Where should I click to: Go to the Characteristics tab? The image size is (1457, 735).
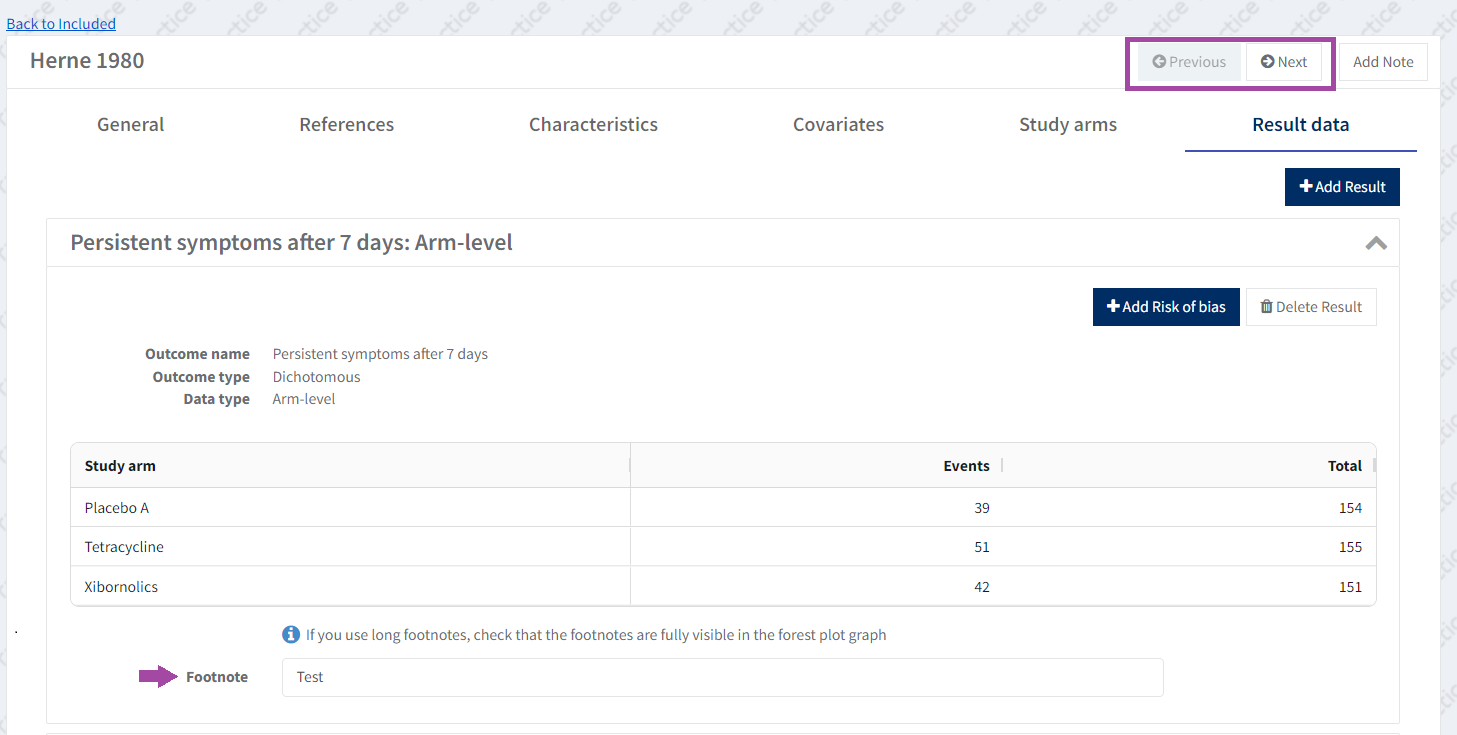pyautogui.click(x=593, y=125)
